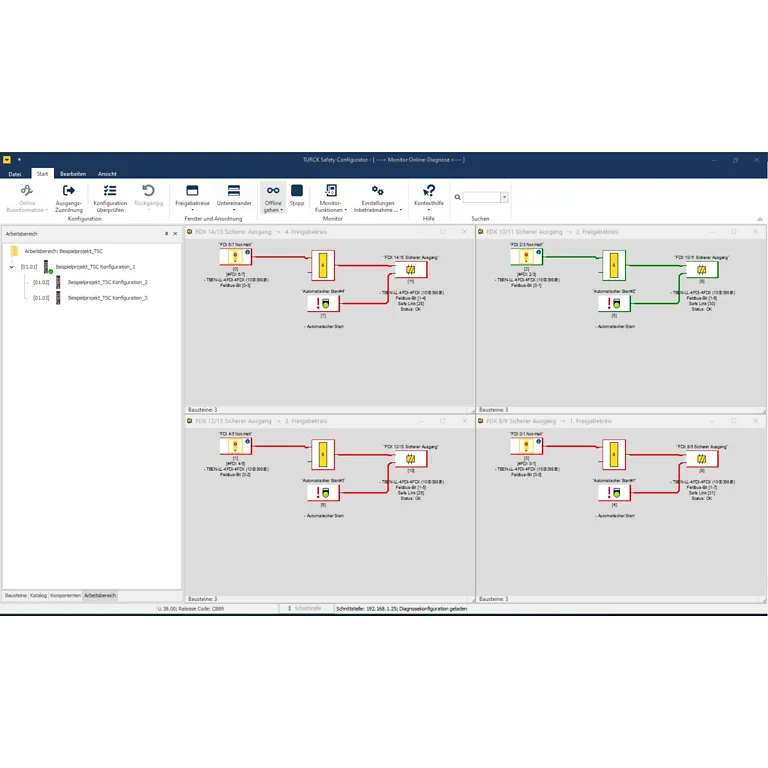
Task: Maximize the FDX 10/11 Sicherer Ausgang sub-window
Action: [x=733, y=232]
